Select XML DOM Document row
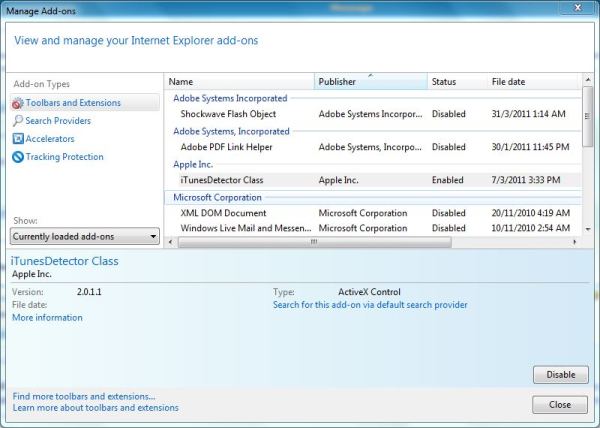600x428 pixels. 373,213
